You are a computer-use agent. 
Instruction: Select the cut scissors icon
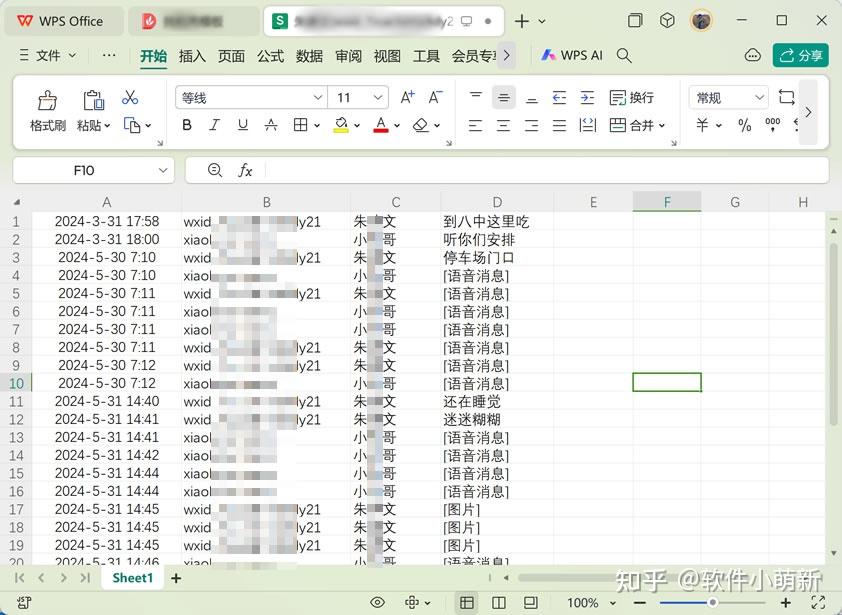click(128, 98)
